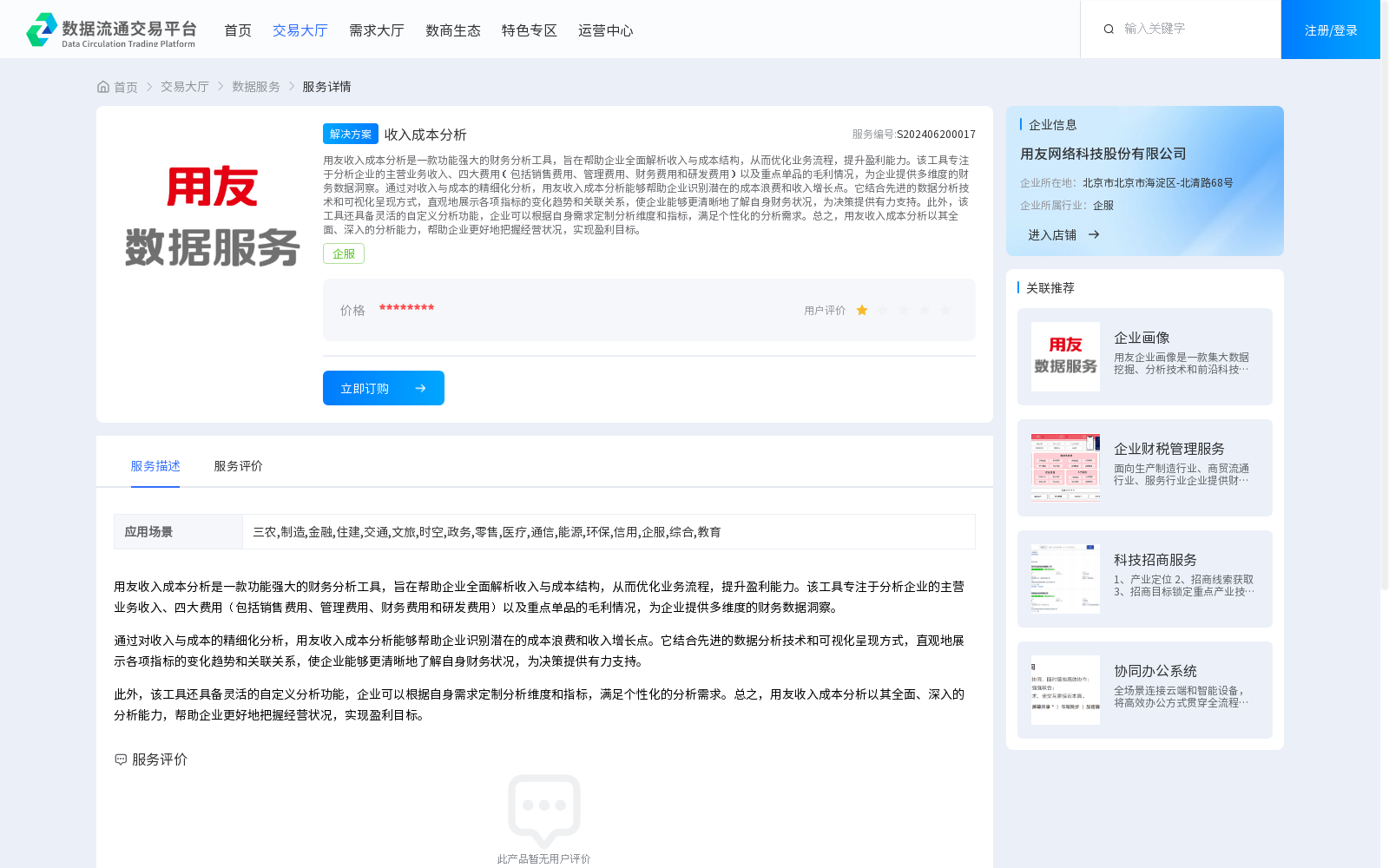Open 运营中心 in the top navigation
The image size is (1389, 868).
click(x=606, y=30)
